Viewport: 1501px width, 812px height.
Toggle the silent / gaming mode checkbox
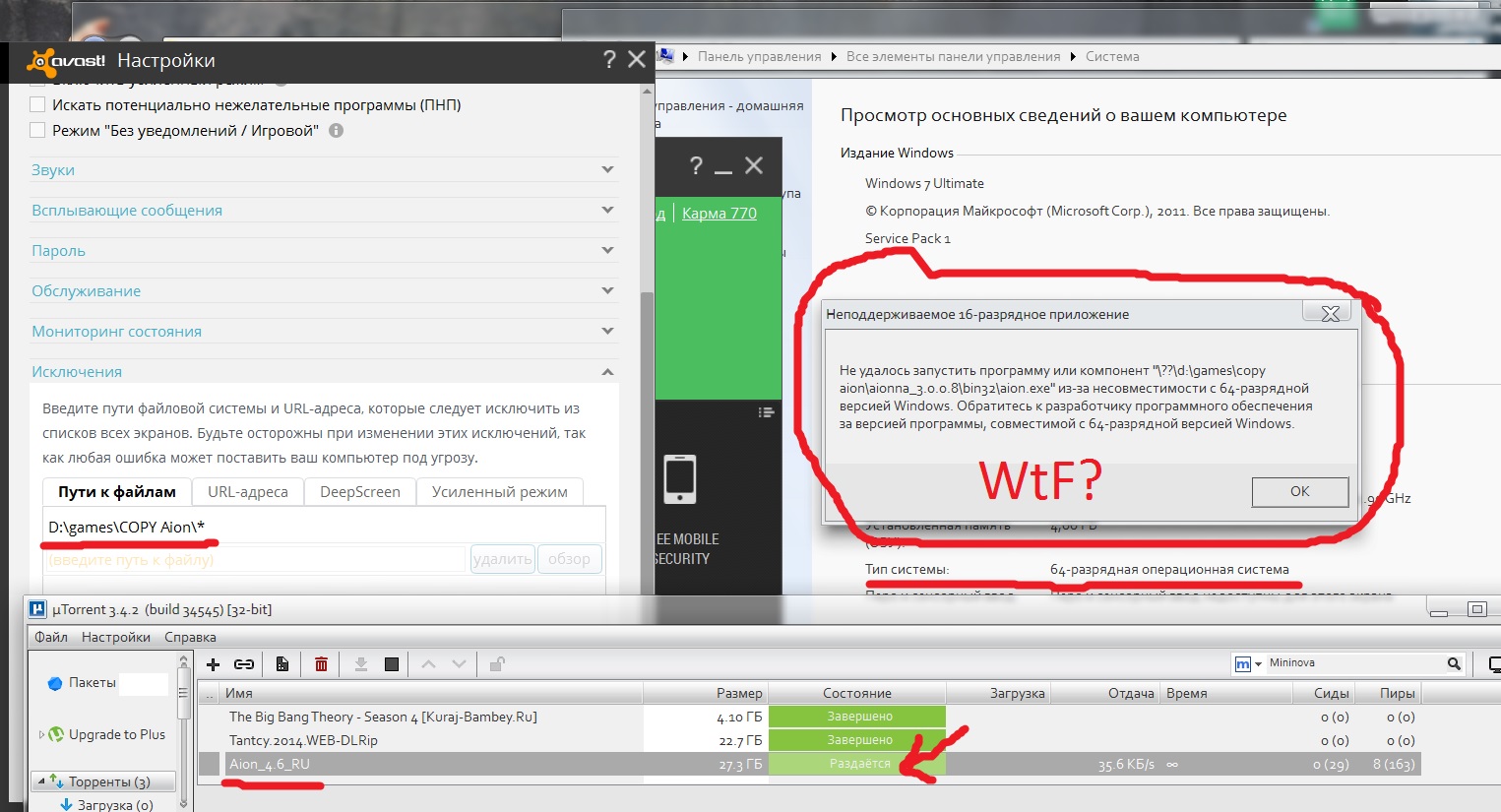click(37, 130)
